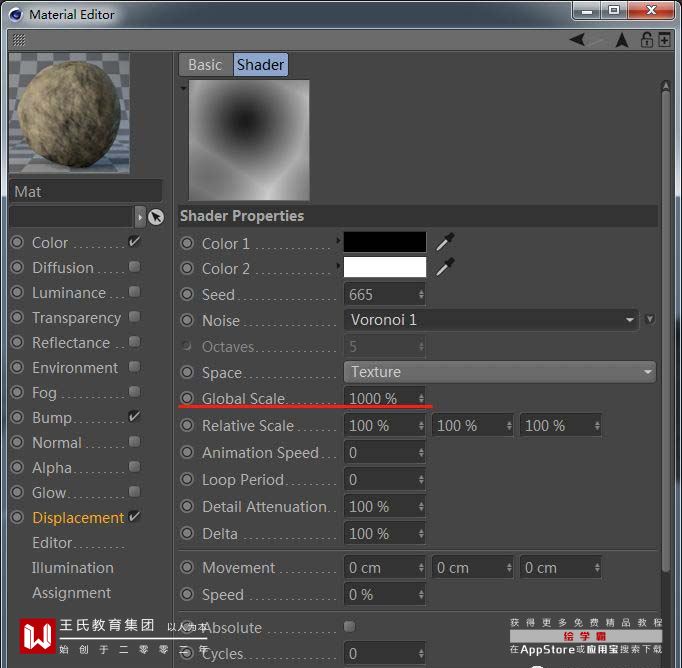The width and height of the screenshot is (682, 668).
Task: Select the Fog channel label
Action: click(44, 393)
